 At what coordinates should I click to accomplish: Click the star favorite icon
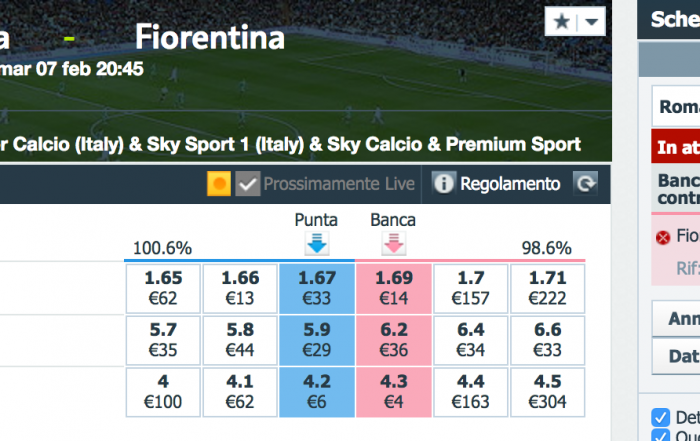(x=562, y=21)
